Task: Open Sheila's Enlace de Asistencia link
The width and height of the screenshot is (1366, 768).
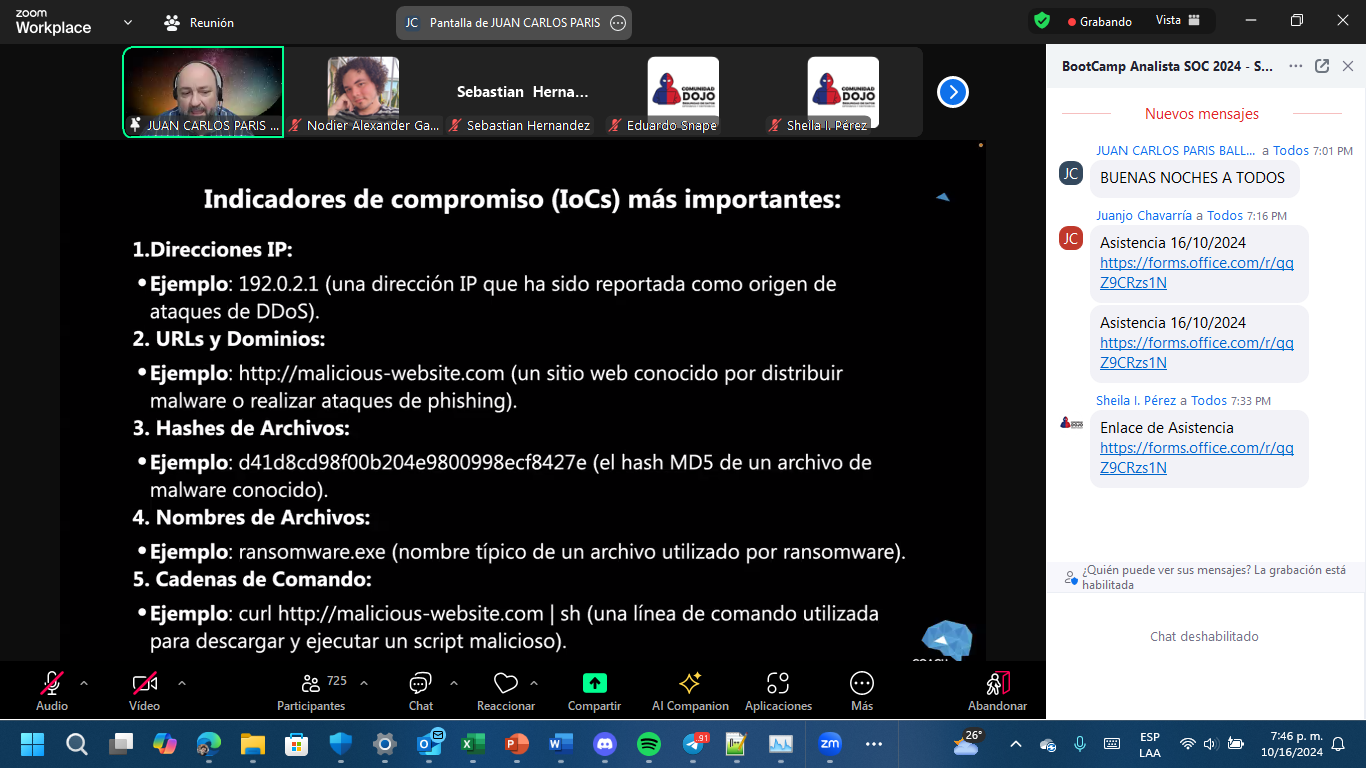Action: (x=1197, y=457)
